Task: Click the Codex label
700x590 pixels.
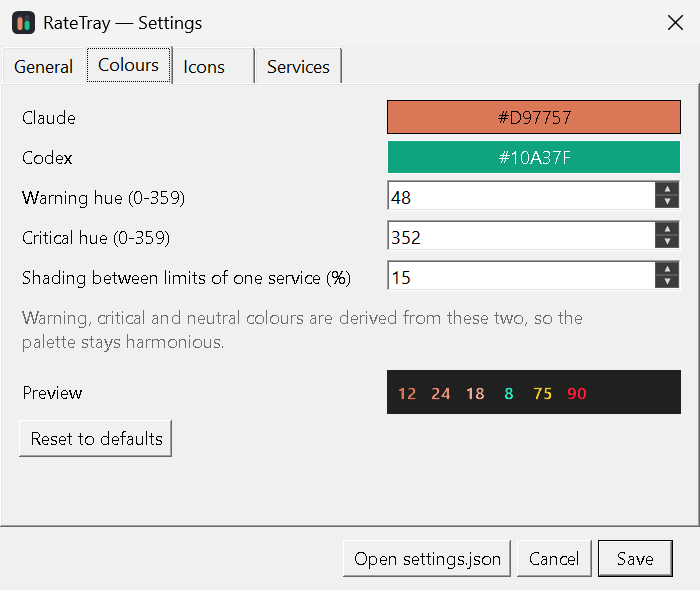Action: 47,158
